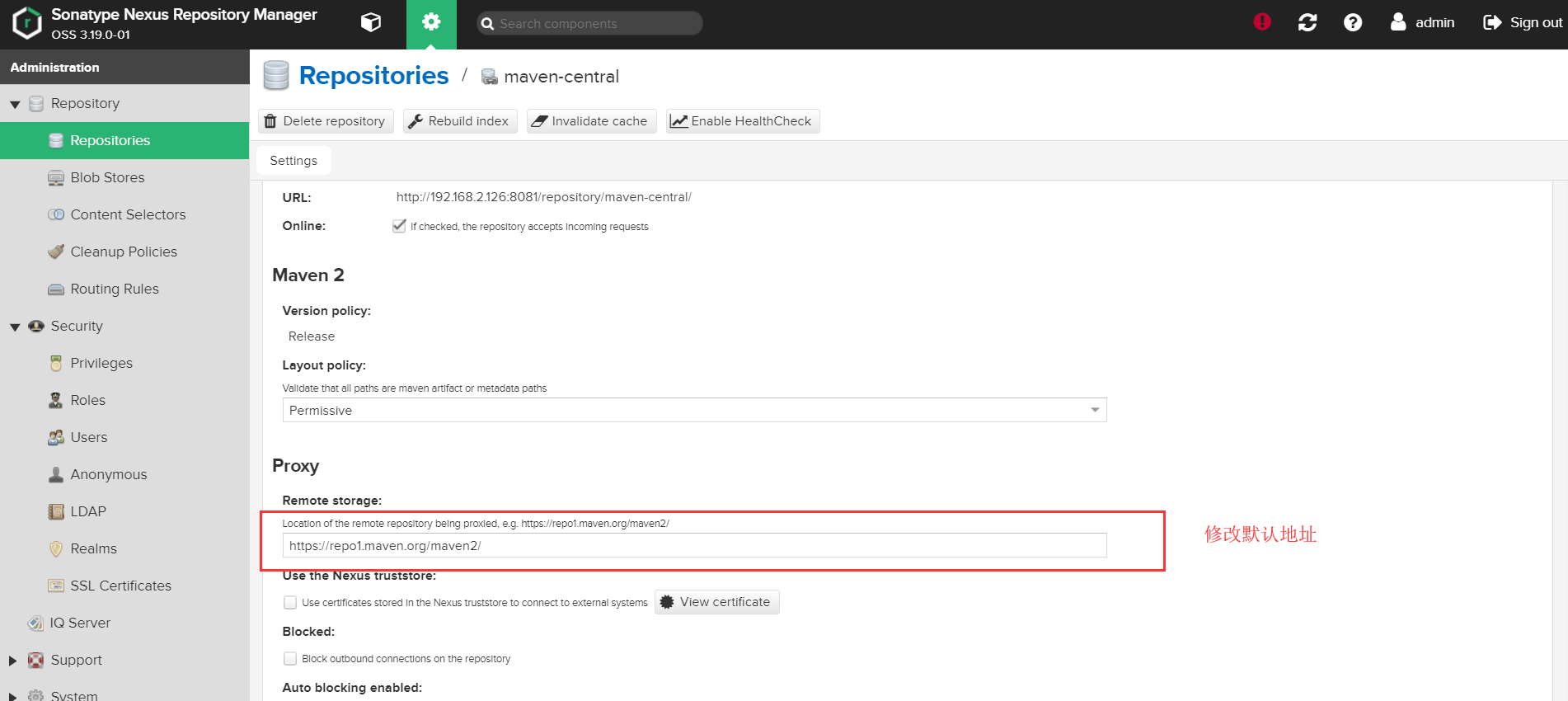The width and height of the screenshot is (1568, 701).
Task: Open the Administration gear icon
Action: pos(431,22)
